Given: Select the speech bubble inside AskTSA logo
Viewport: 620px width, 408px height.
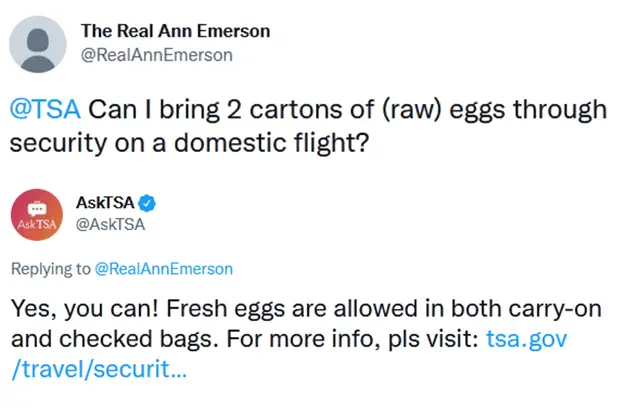Looking at the screenshot, I should tap(37, 208).
